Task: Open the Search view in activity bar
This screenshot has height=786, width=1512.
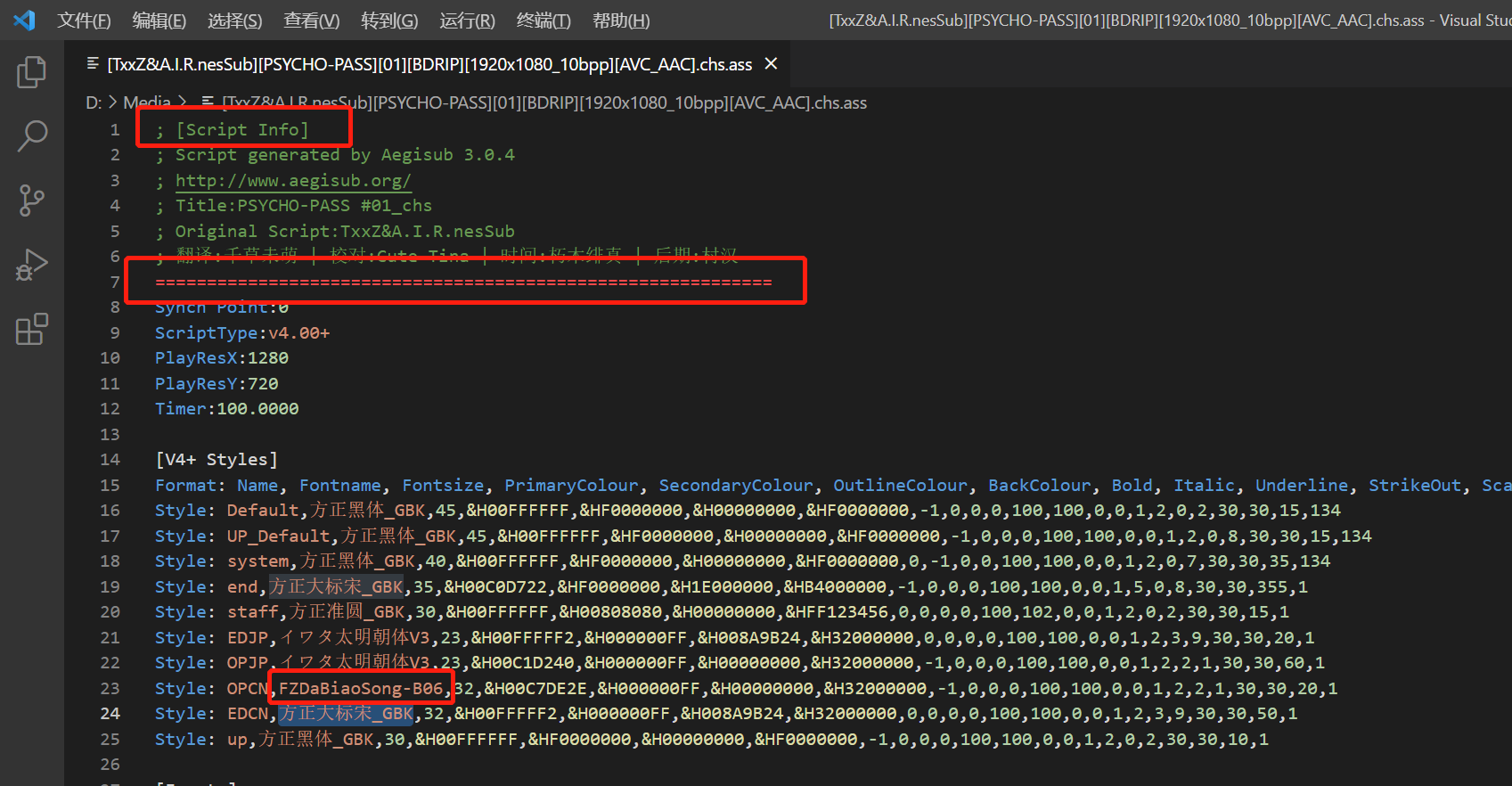Action: pyautogui.click(x=31, y=136)
